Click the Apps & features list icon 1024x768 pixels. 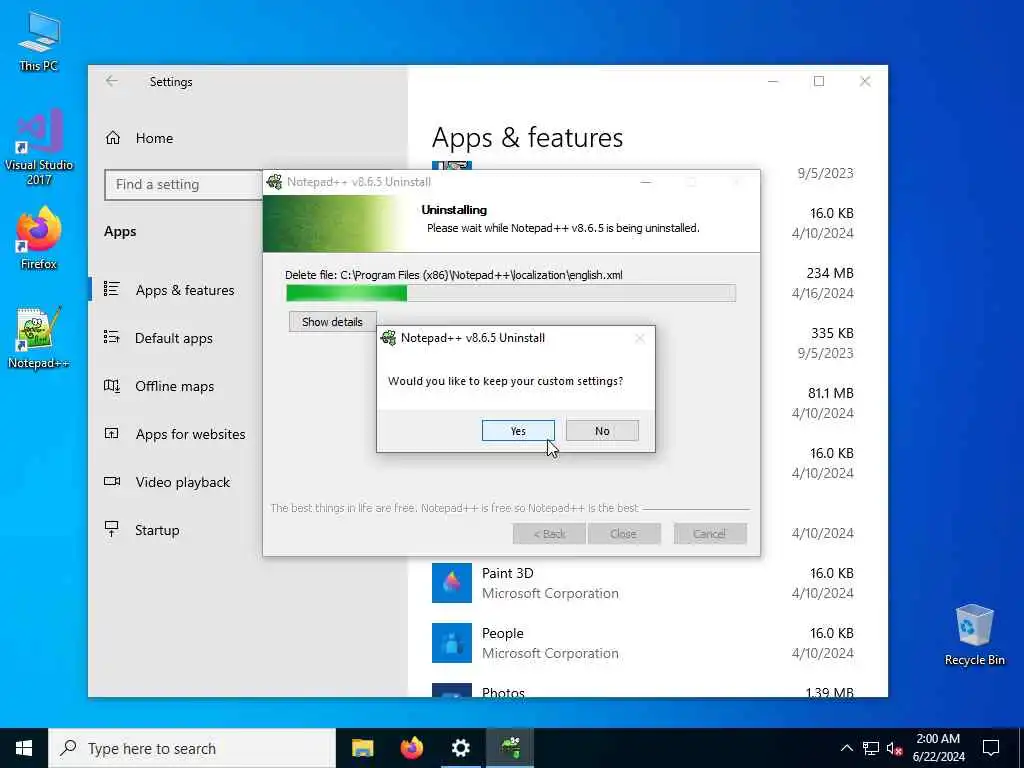click(112, 289)
